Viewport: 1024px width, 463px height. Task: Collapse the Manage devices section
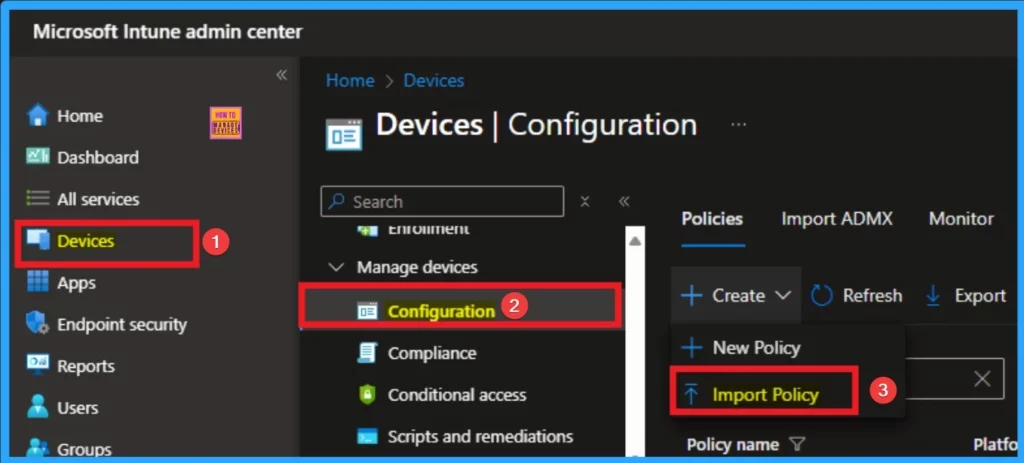[336, 267]
